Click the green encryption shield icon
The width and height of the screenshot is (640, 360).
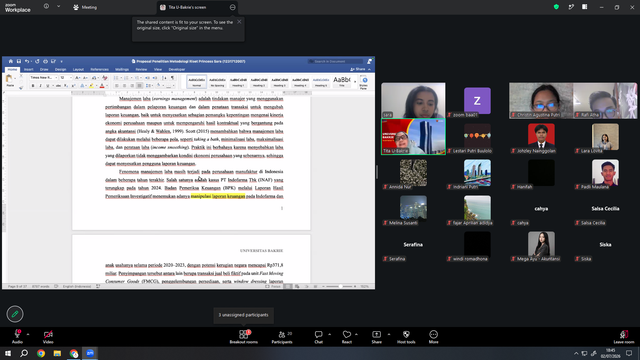(556, 7)
